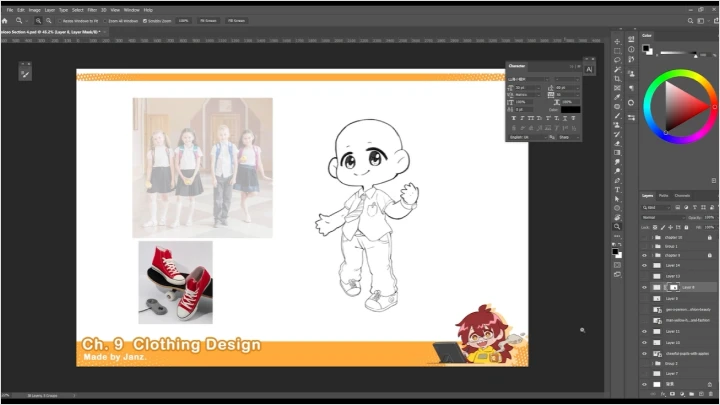
Task: Select the Move tool
Action: click(x=617, y=41)
